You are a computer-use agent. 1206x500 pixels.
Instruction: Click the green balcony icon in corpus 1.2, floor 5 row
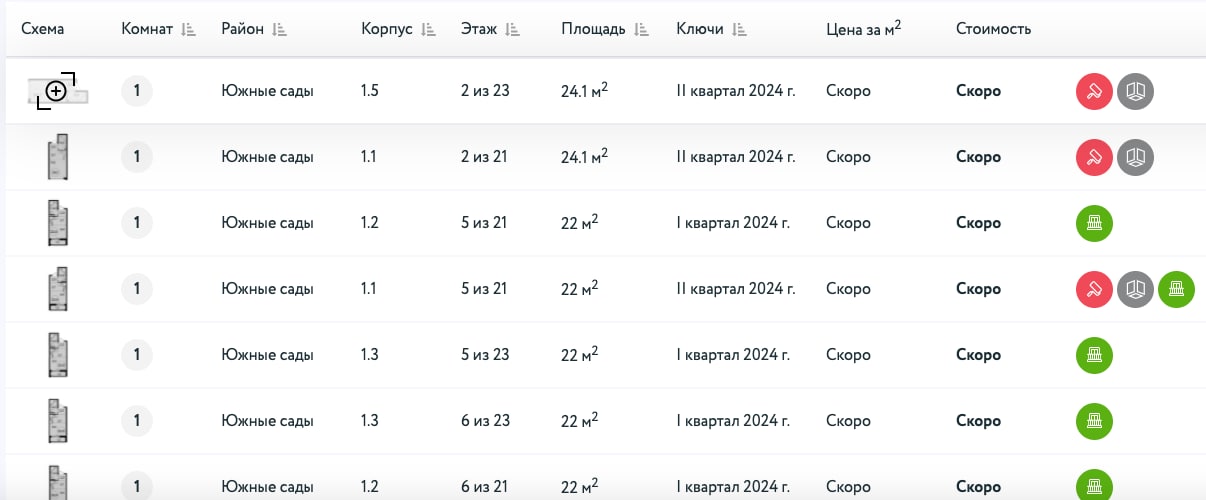pyautogui.click(x=1094, y=224)
